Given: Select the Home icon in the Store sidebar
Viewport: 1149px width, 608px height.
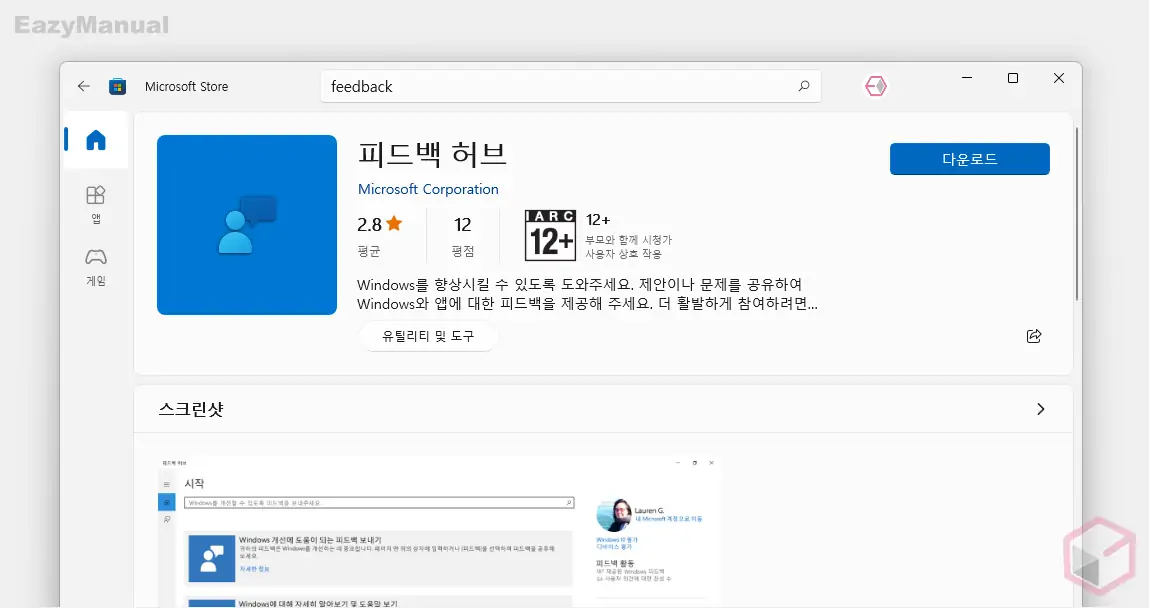Looking at the screenshot, I should tap(94, 140).
